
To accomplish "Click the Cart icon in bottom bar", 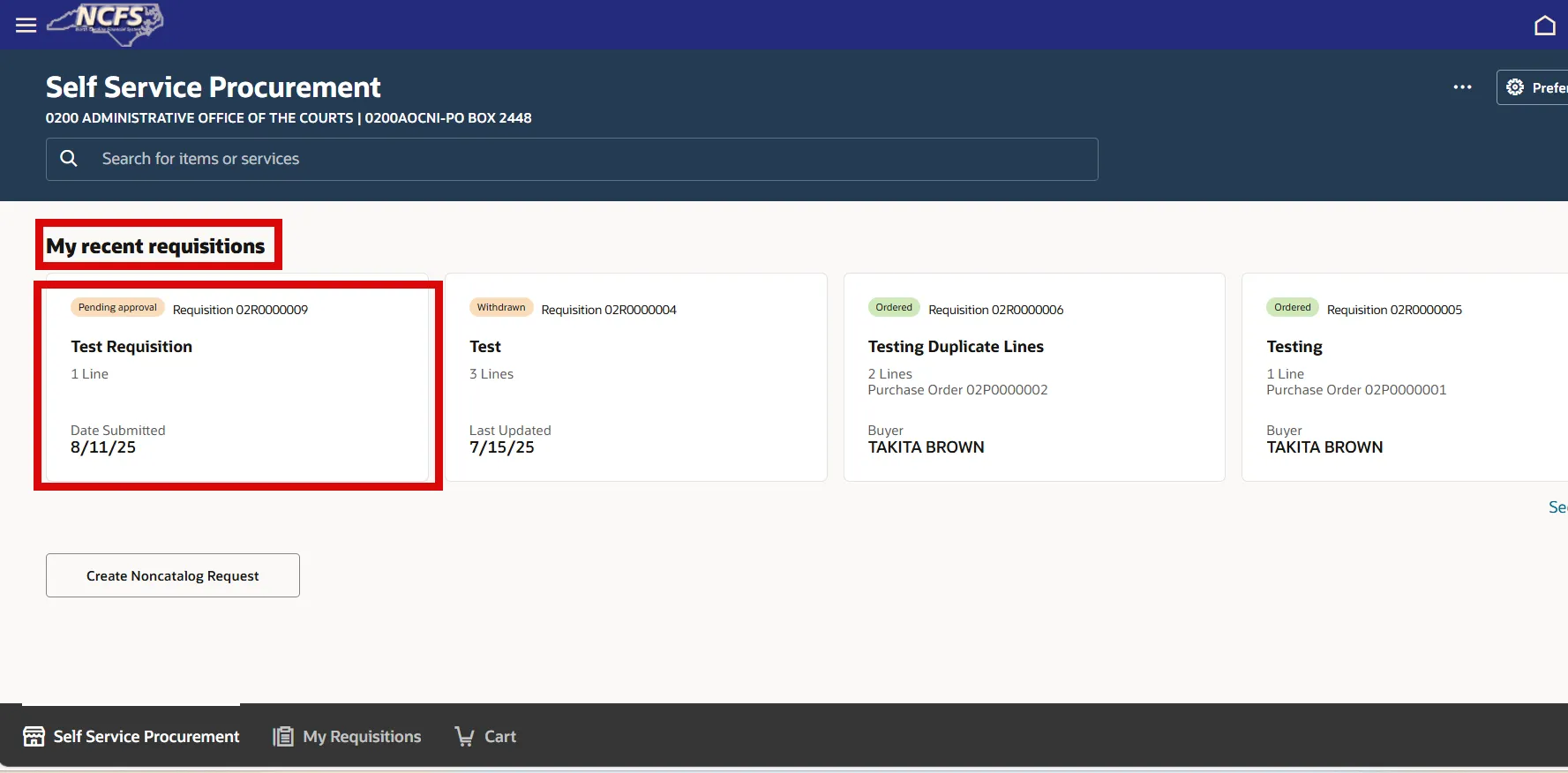I will (464, 736).
